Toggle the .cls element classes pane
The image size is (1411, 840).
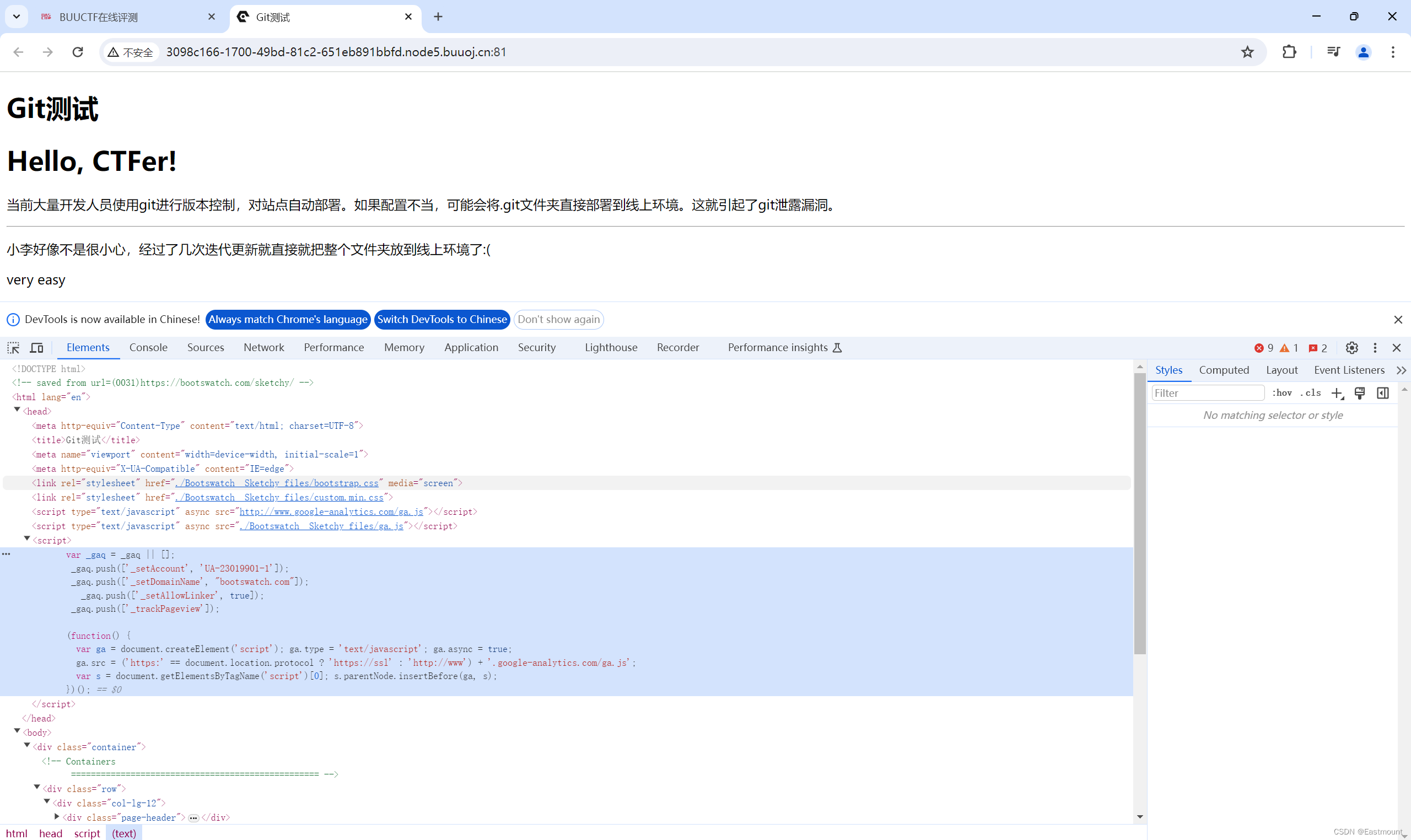click(x=1310, y=393)
